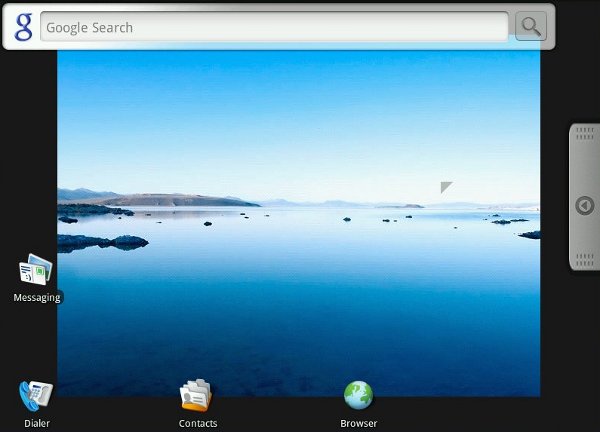Click the Contacts label text
This screenshot has width=600, height=432.
click(x=198, y=423)
